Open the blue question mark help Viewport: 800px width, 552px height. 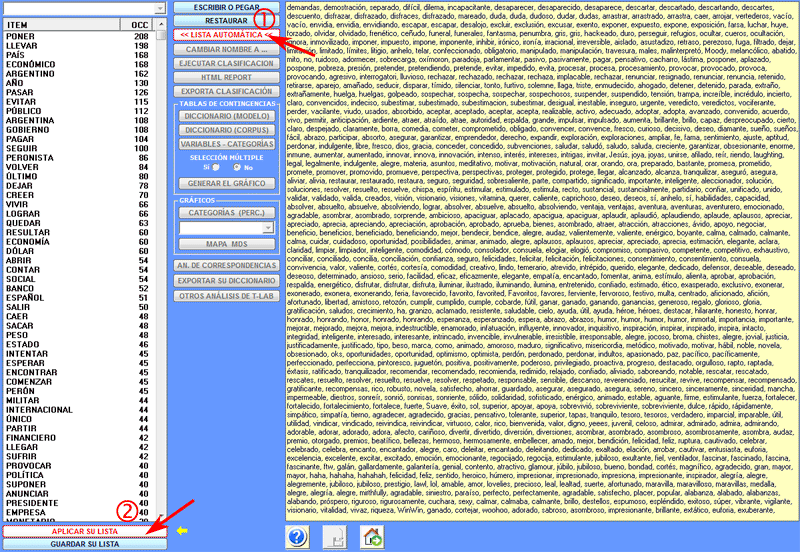[297, 537]
